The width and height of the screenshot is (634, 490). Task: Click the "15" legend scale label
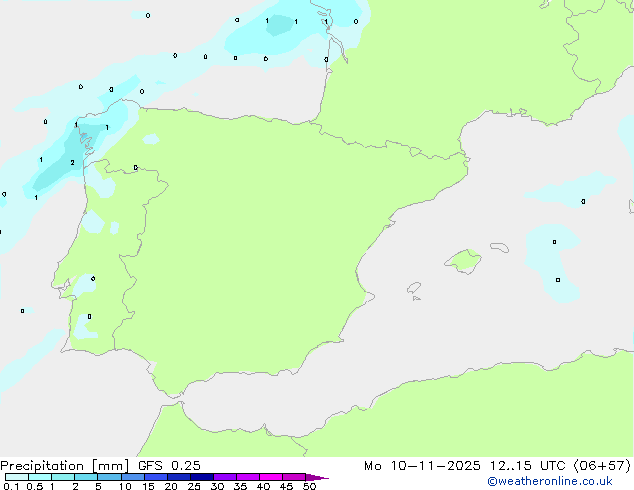148,486
